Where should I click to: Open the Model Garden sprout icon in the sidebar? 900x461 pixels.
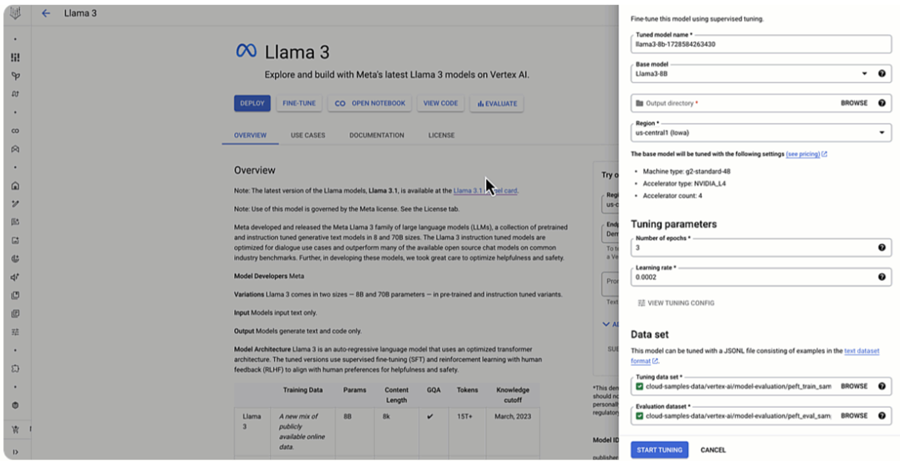15,76
